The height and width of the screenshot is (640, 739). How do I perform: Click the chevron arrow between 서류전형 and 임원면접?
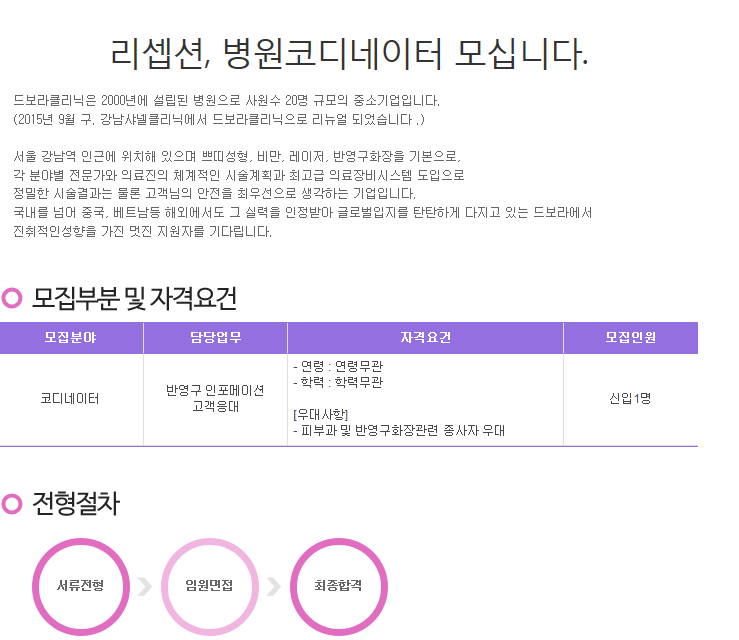click(x=145, y=586)
